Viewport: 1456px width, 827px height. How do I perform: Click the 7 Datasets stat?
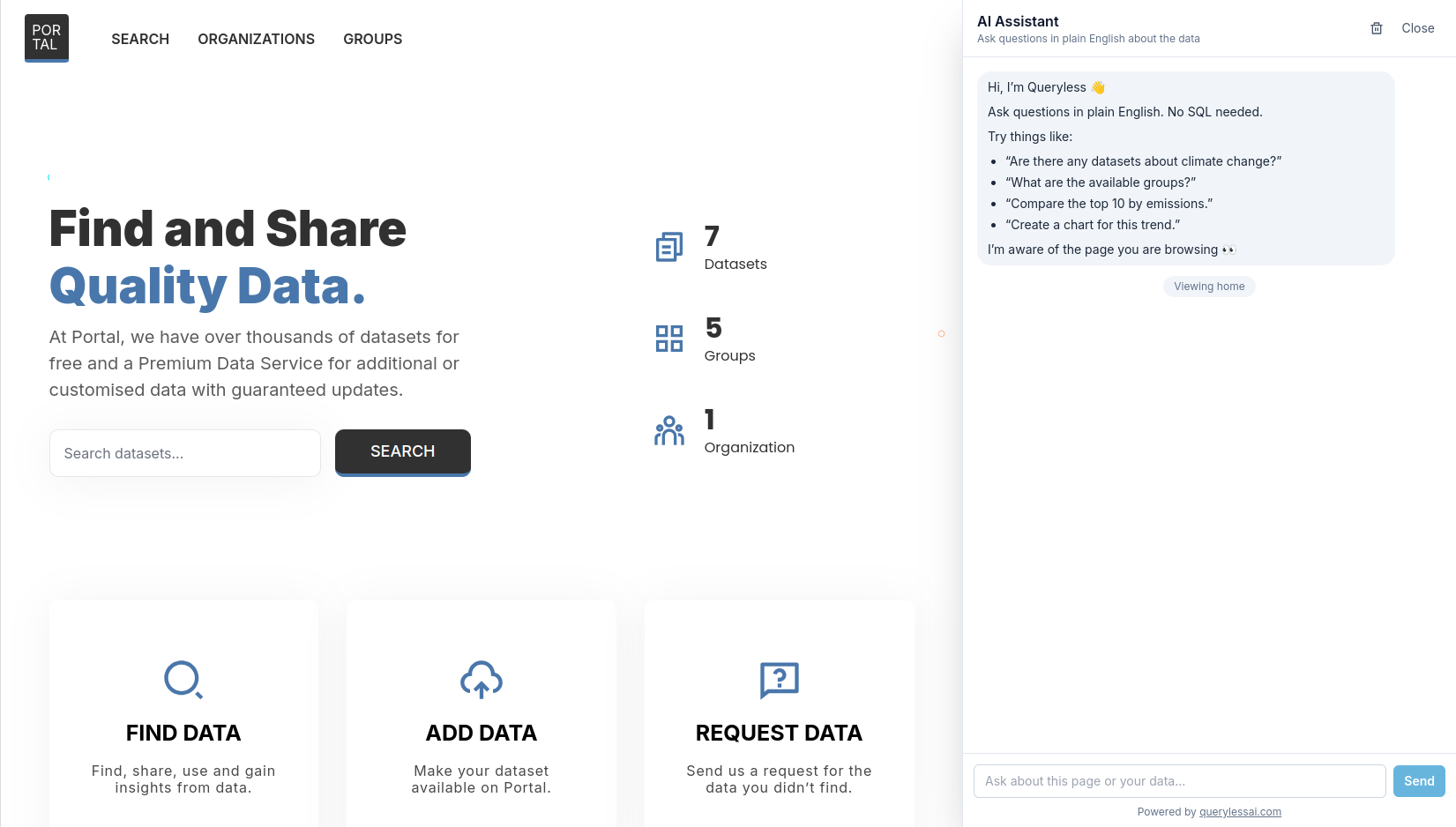click(x=735, y=250)
